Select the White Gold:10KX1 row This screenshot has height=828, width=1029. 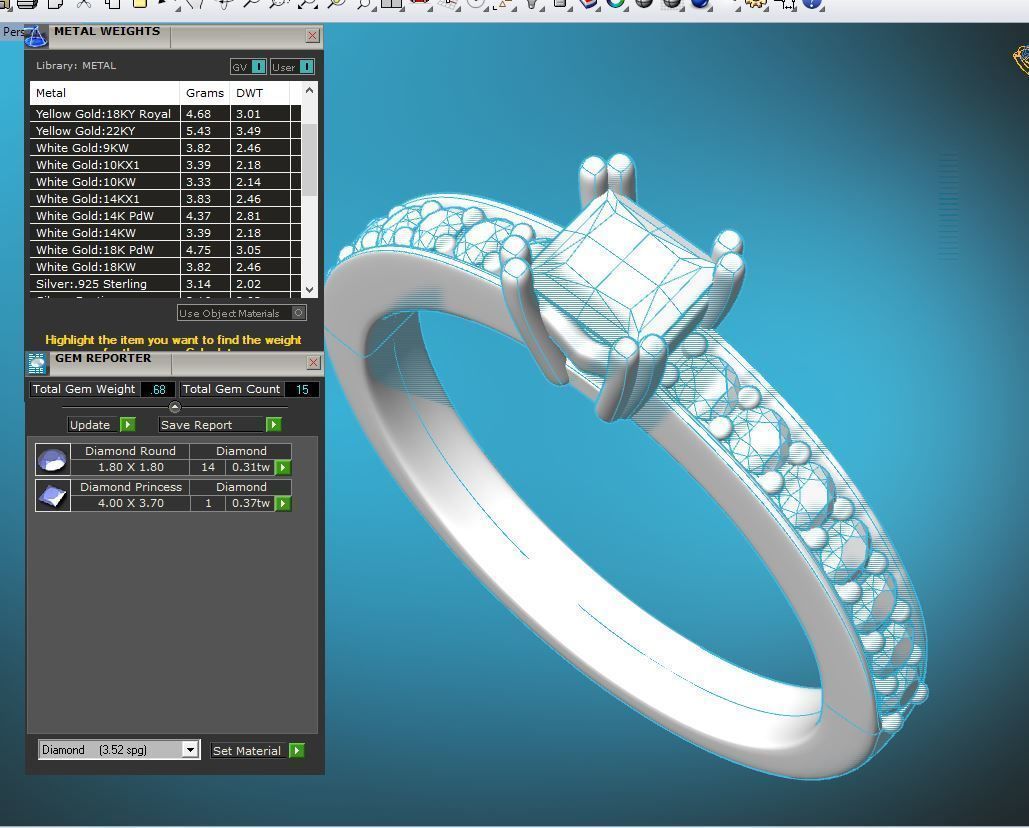pyautogui.click(x=165, y=165)
